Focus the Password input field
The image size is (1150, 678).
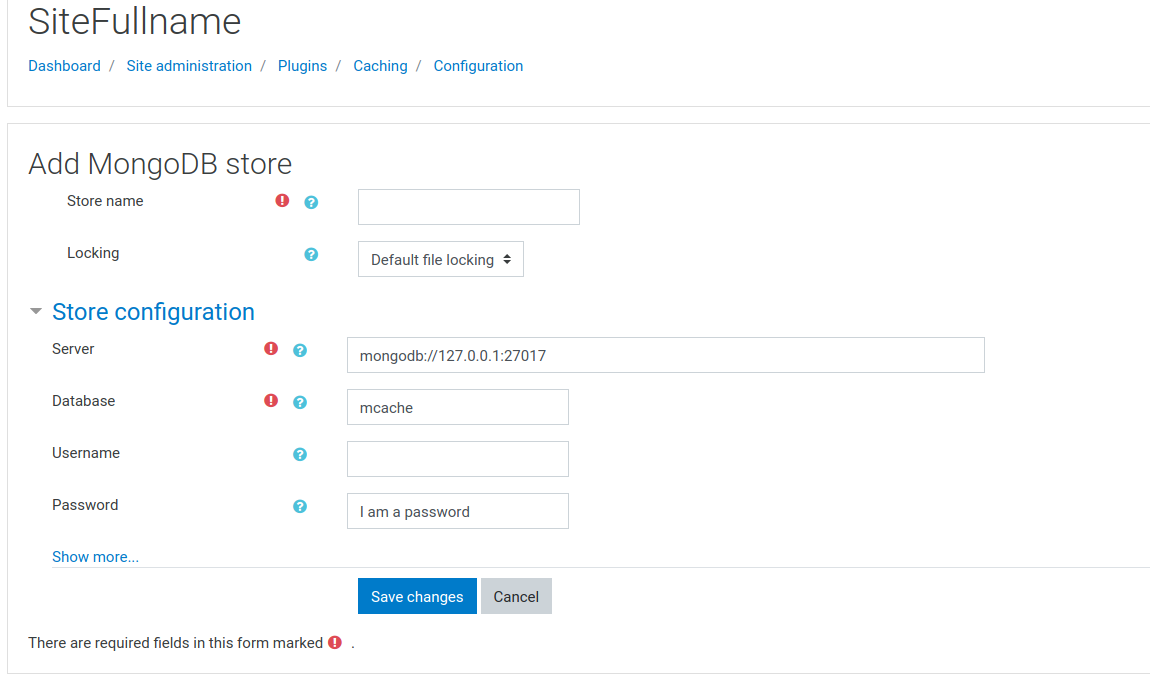458,511
